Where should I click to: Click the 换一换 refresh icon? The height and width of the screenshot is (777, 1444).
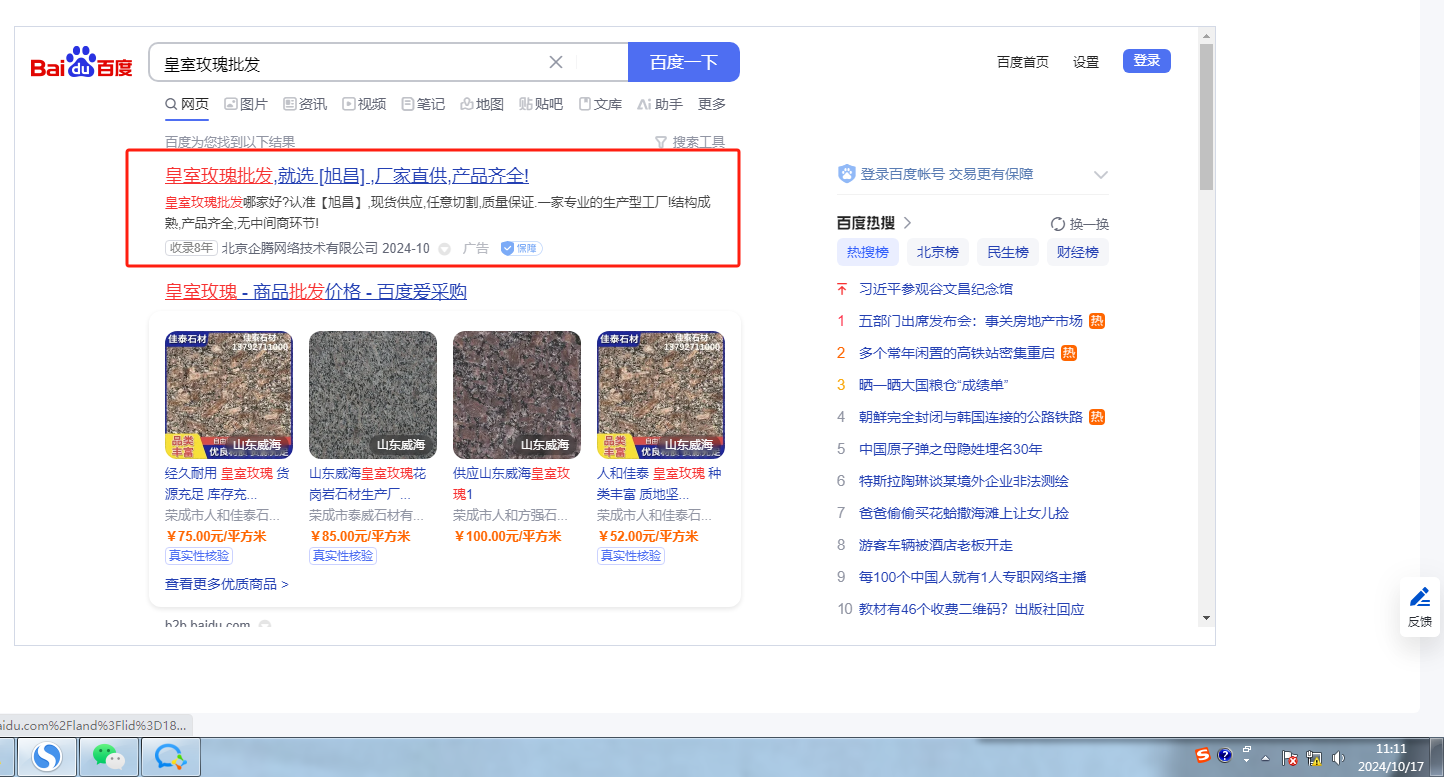coord(1058,224)
